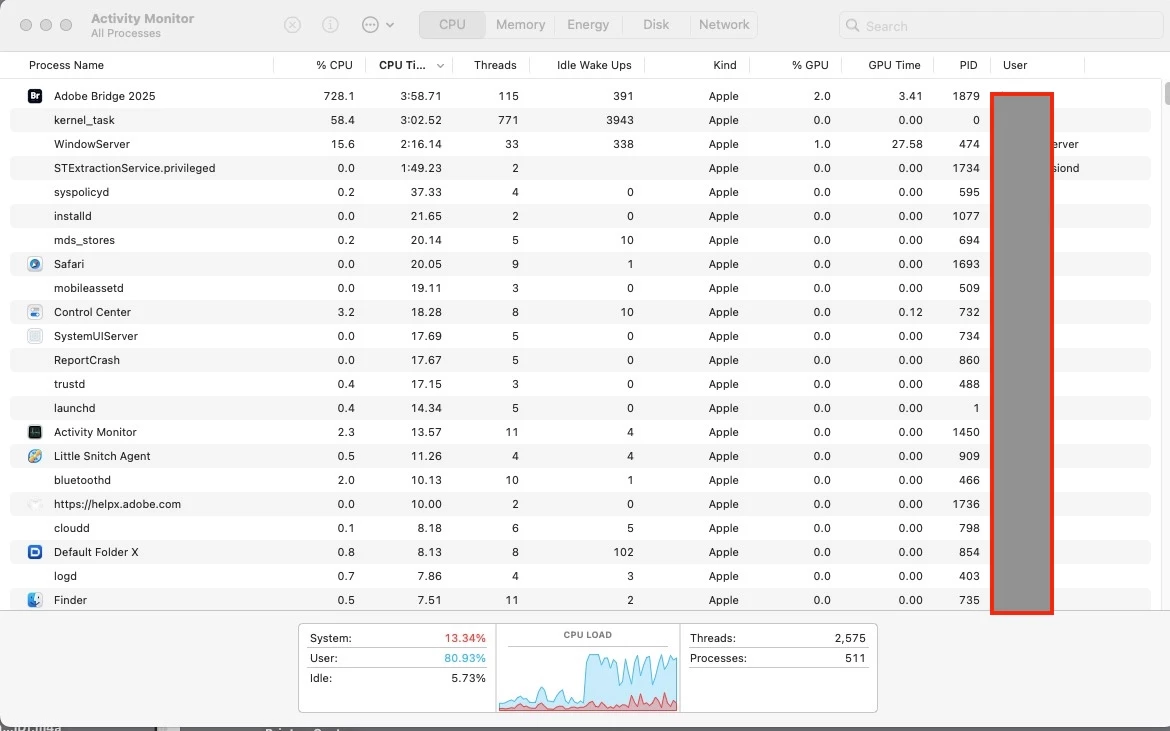This screenshot has height=731, width=1170.
Task: Switch to the Disk tab
Action: click(656, 25)
